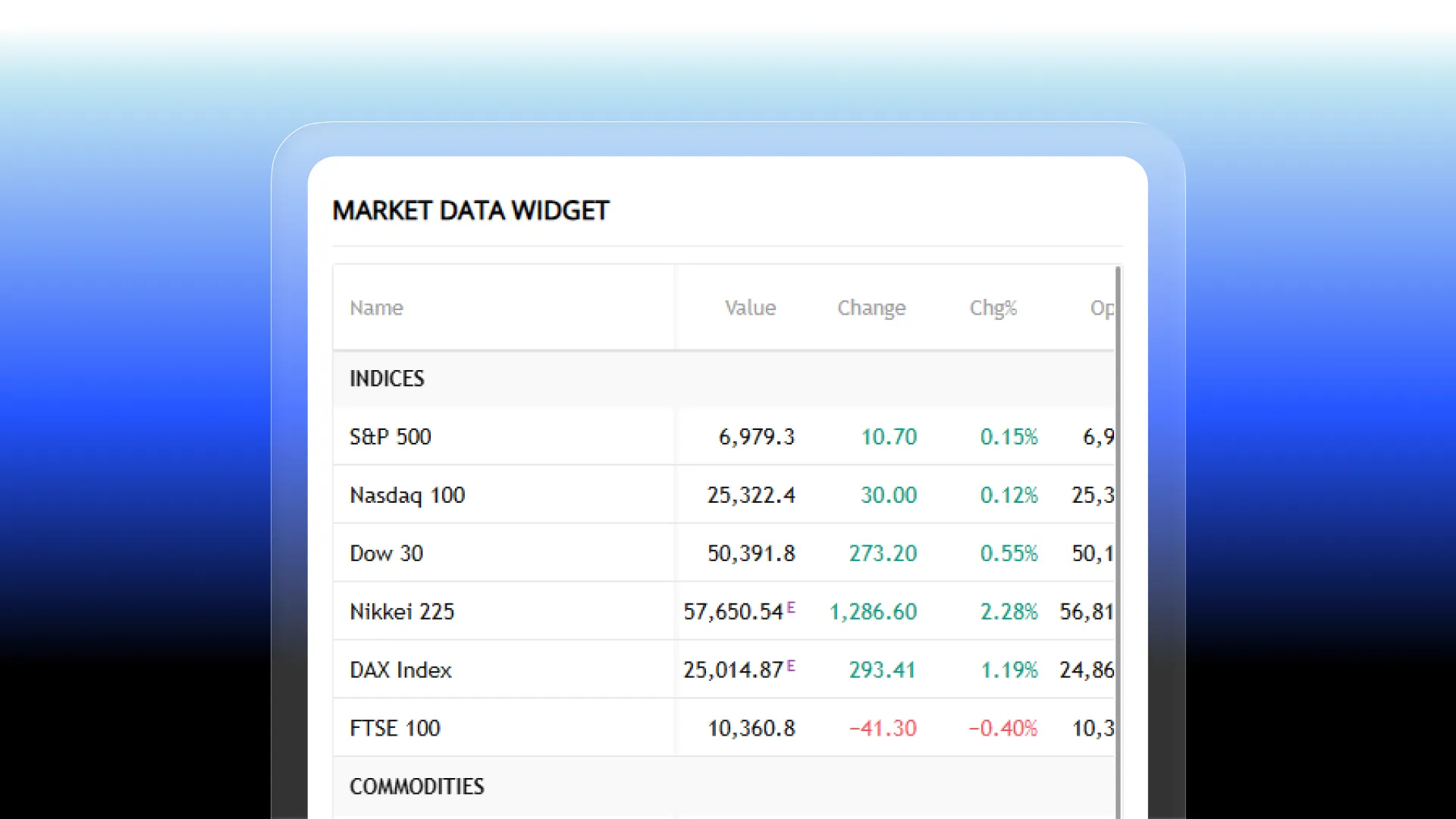Click the S&P 500 row name
This screenshot has height=819, width=1456.
tap(390, 437)
